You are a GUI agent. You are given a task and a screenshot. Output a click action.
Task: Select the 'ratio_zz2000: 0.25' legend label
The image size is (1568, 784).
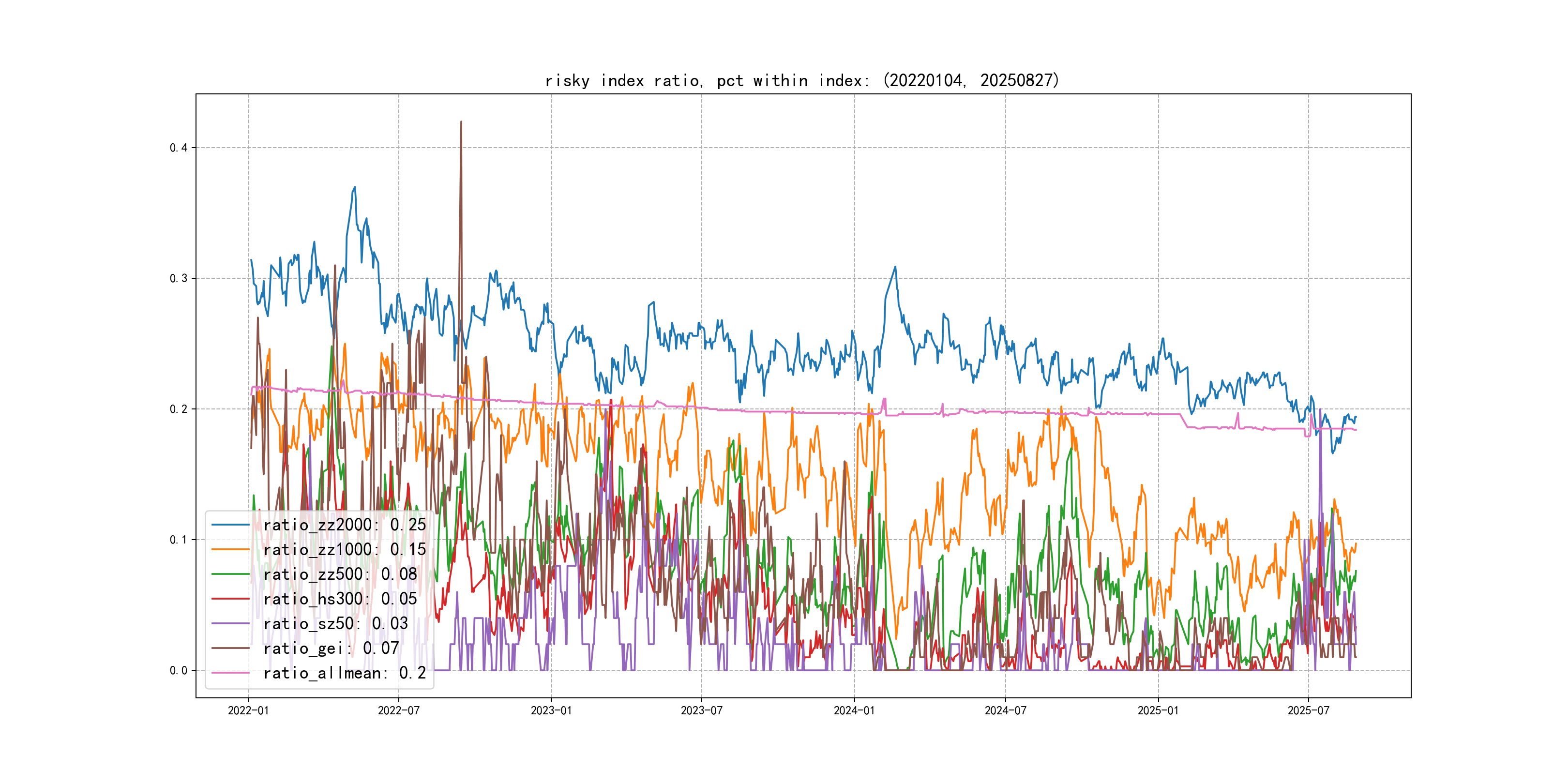(345, 525)
